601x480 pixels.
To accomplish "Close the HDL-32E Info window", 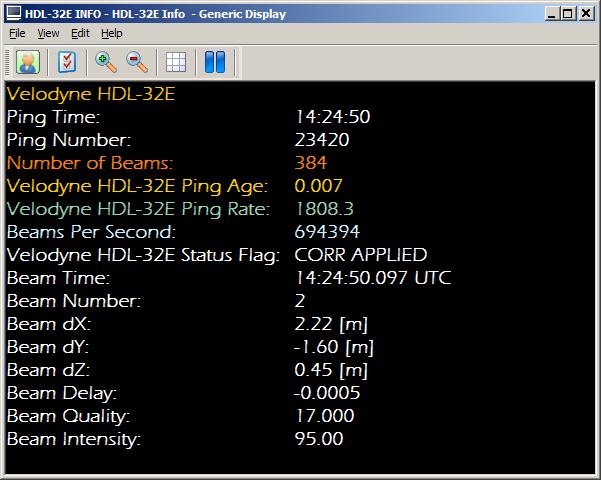I will click(x=586, y=14).
